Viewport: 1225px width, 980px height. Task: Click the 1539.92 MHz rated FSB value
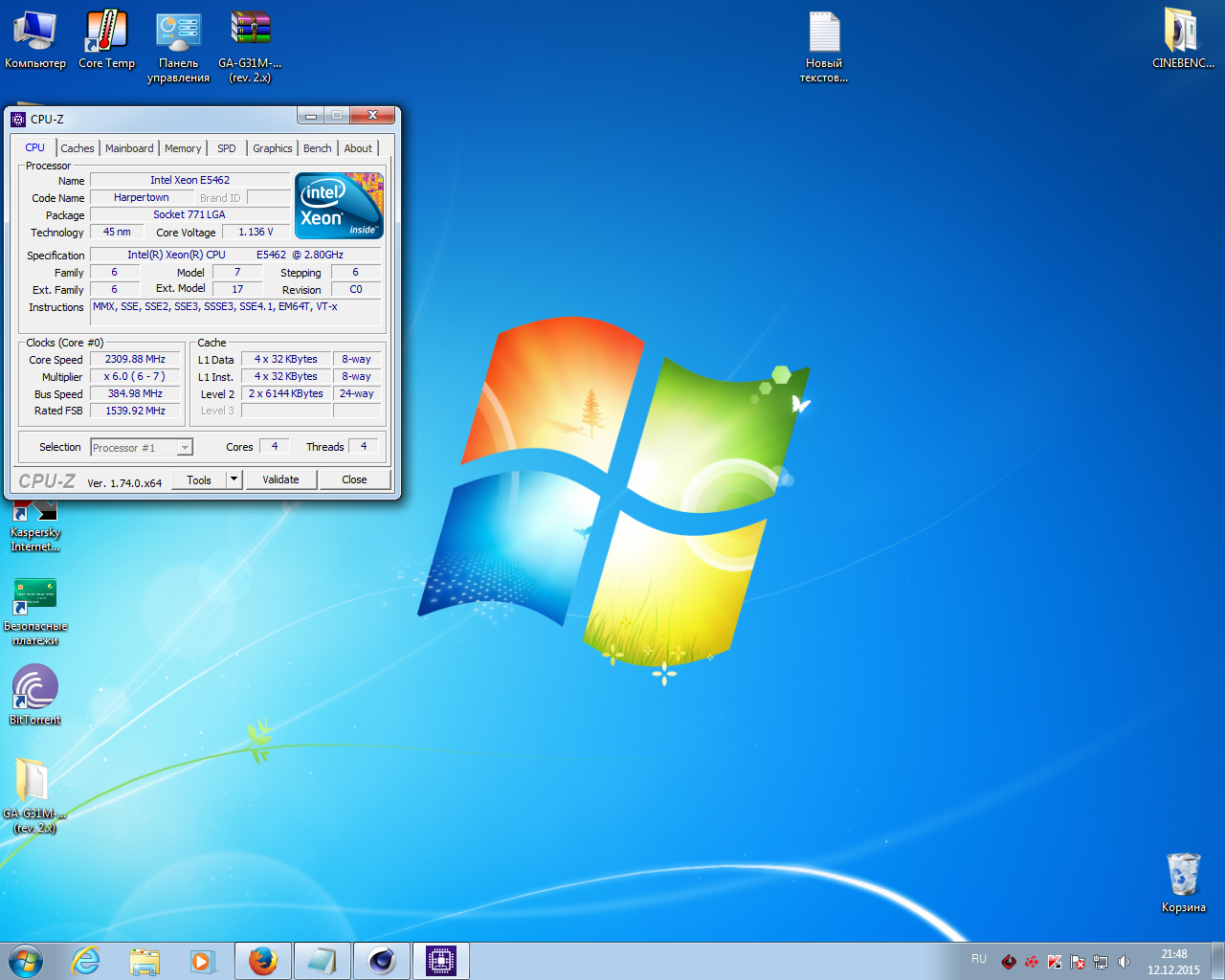135,411
